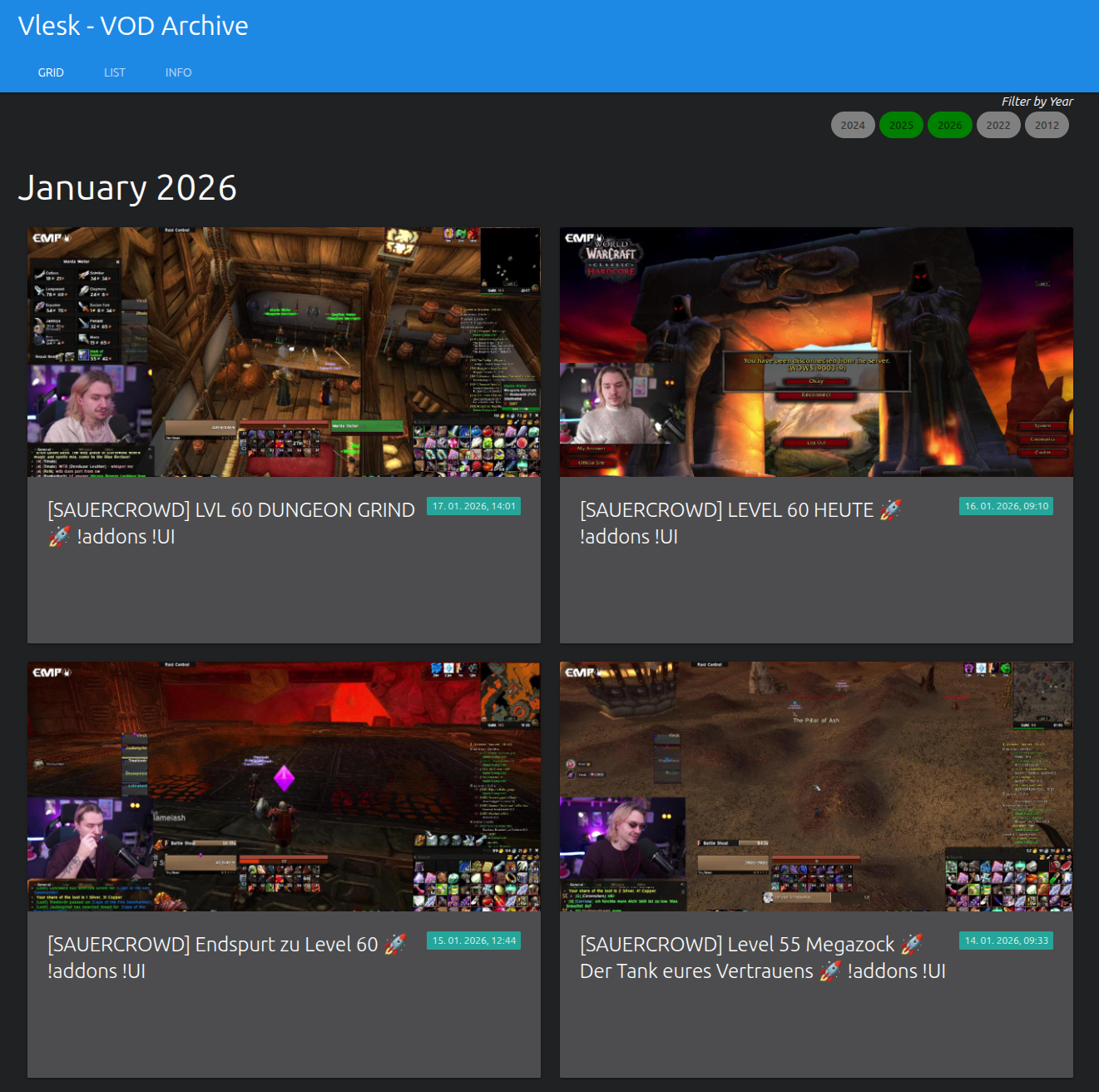This screenshot has width=1099, height=1092.
Task: Open the Endspurt zu Level 60 thumbnail
Action: point(284,787)
